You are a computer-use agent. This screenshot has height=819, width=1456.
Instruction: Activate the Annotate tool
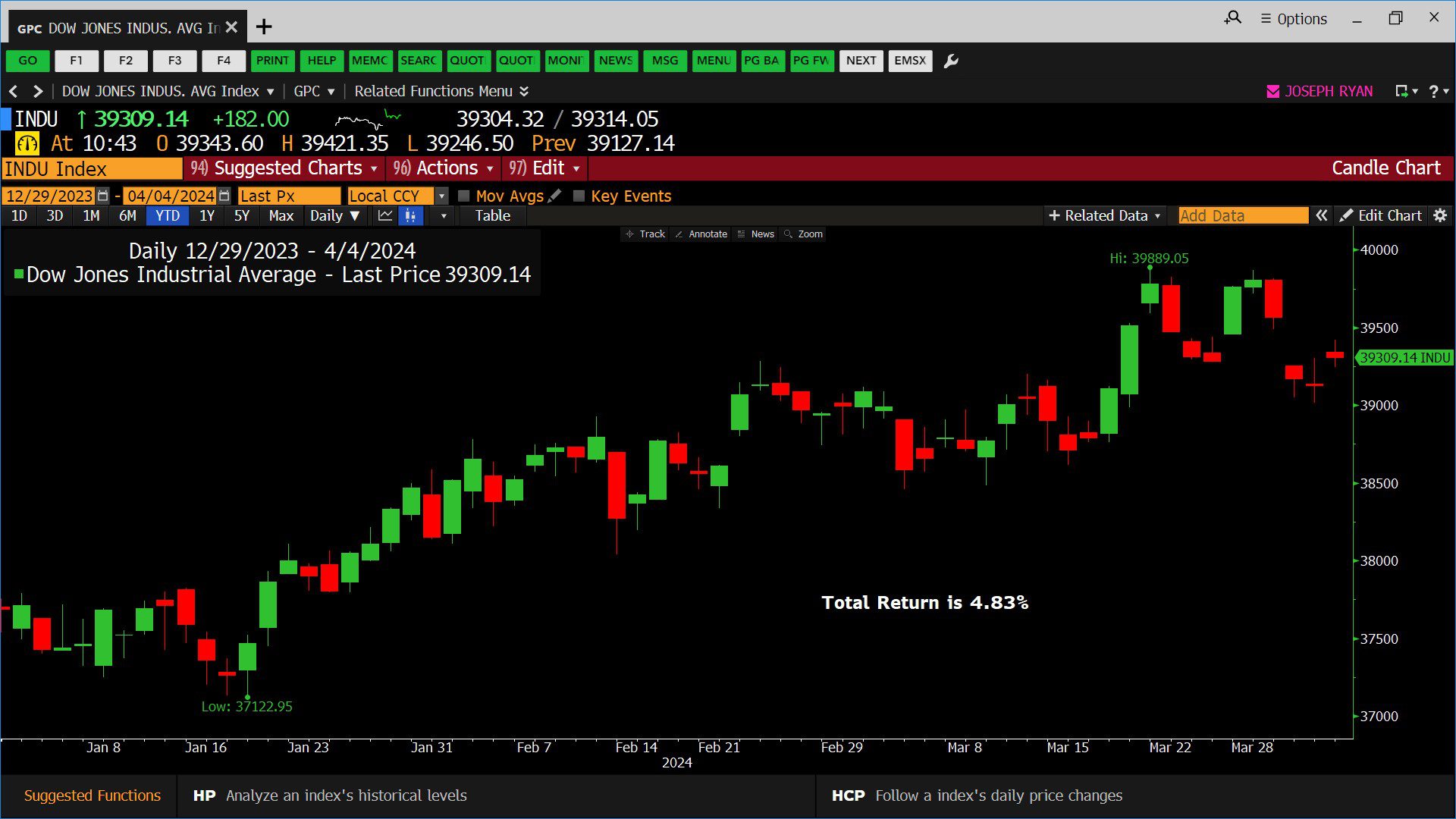click(x=701, y=234)
